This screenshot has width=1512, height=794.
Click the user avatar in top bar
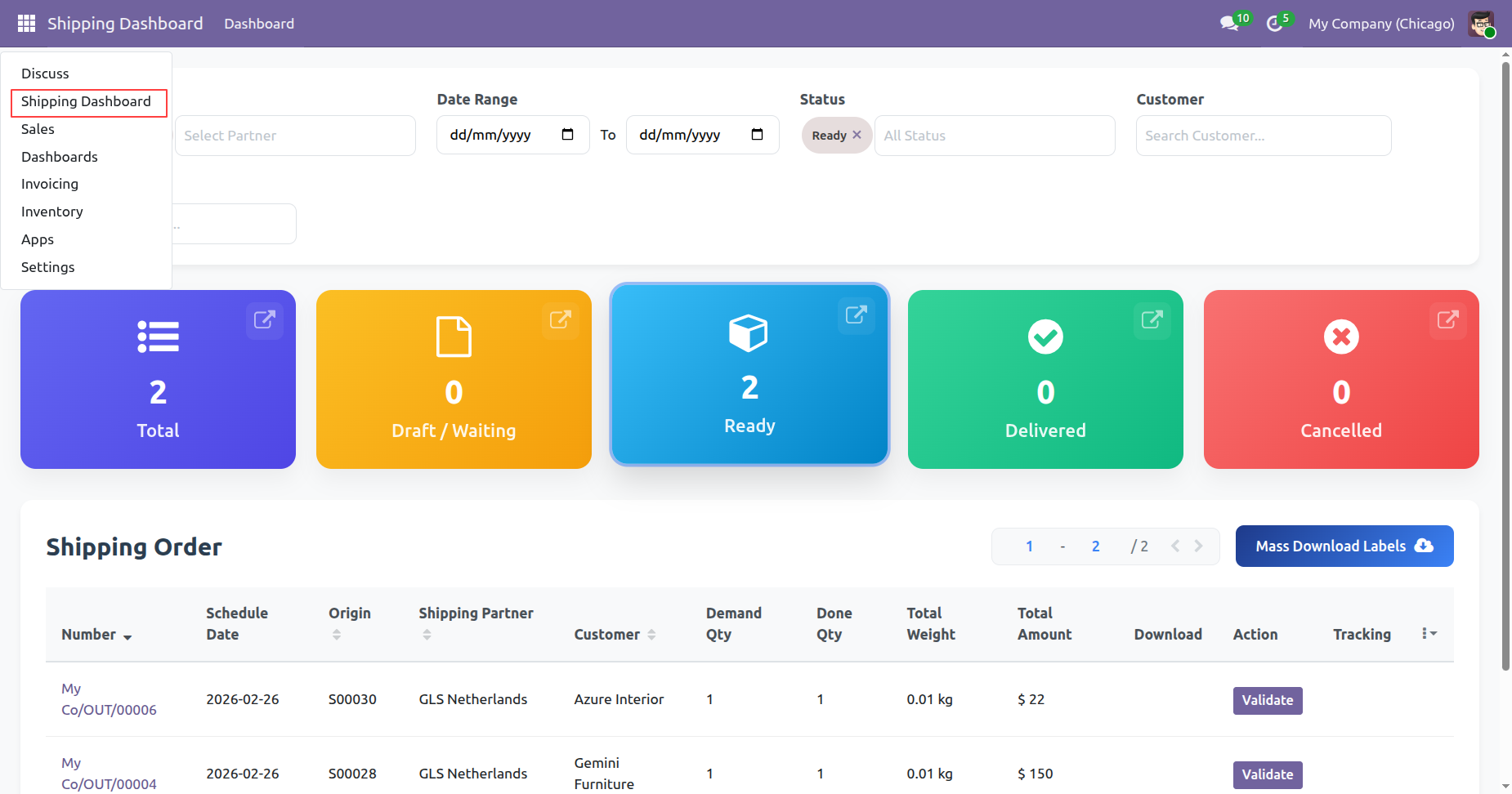(1481, 24)
